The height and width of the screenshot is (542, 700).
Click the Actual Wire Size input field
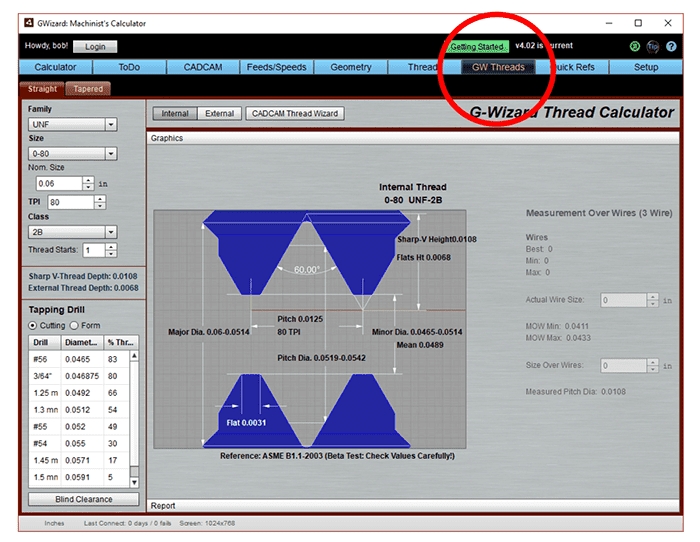click(x=623, y=300)
